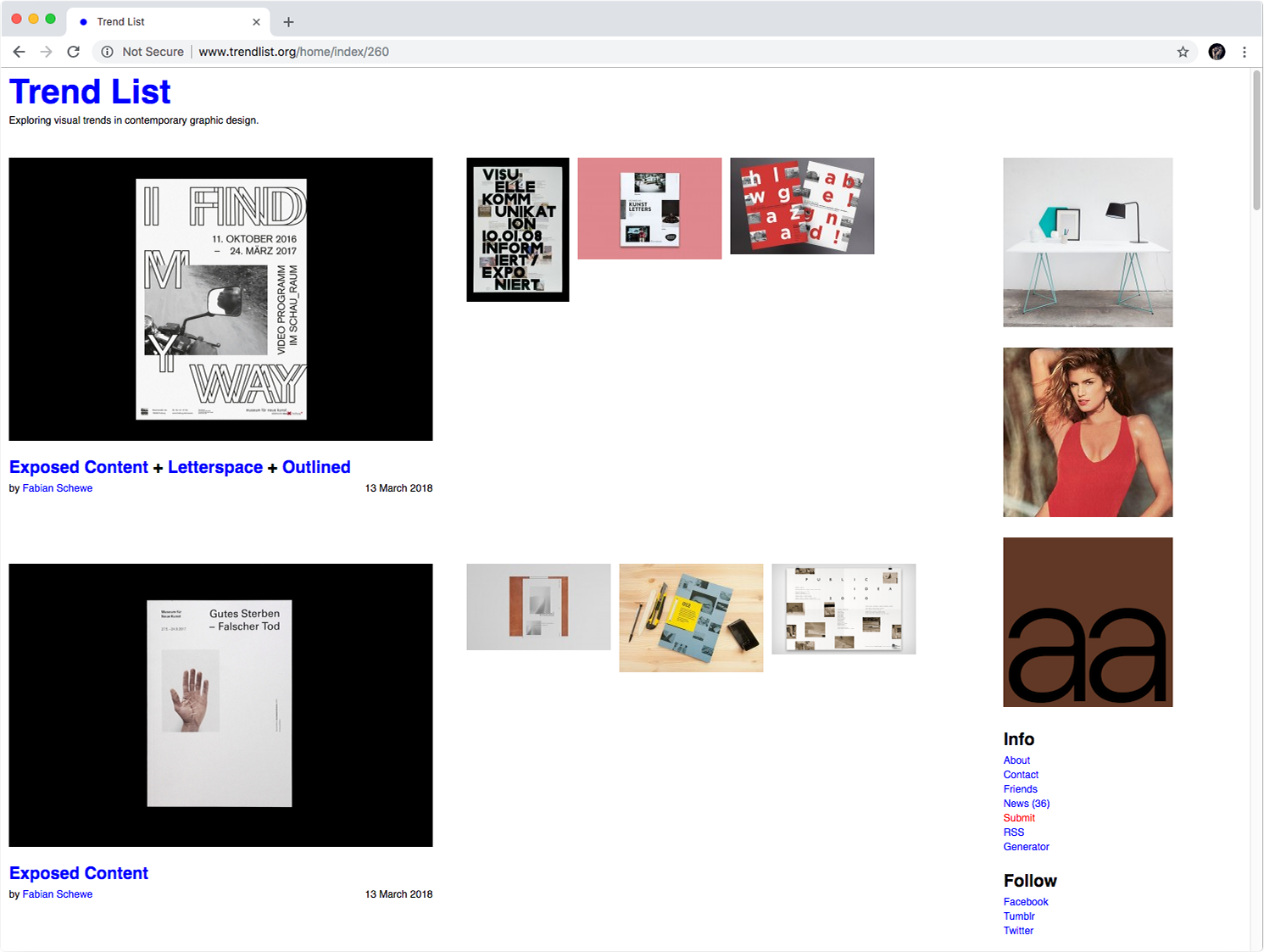Click the tagline Exploring visual trends text
1264x952 pixels.
pos(134,120)
